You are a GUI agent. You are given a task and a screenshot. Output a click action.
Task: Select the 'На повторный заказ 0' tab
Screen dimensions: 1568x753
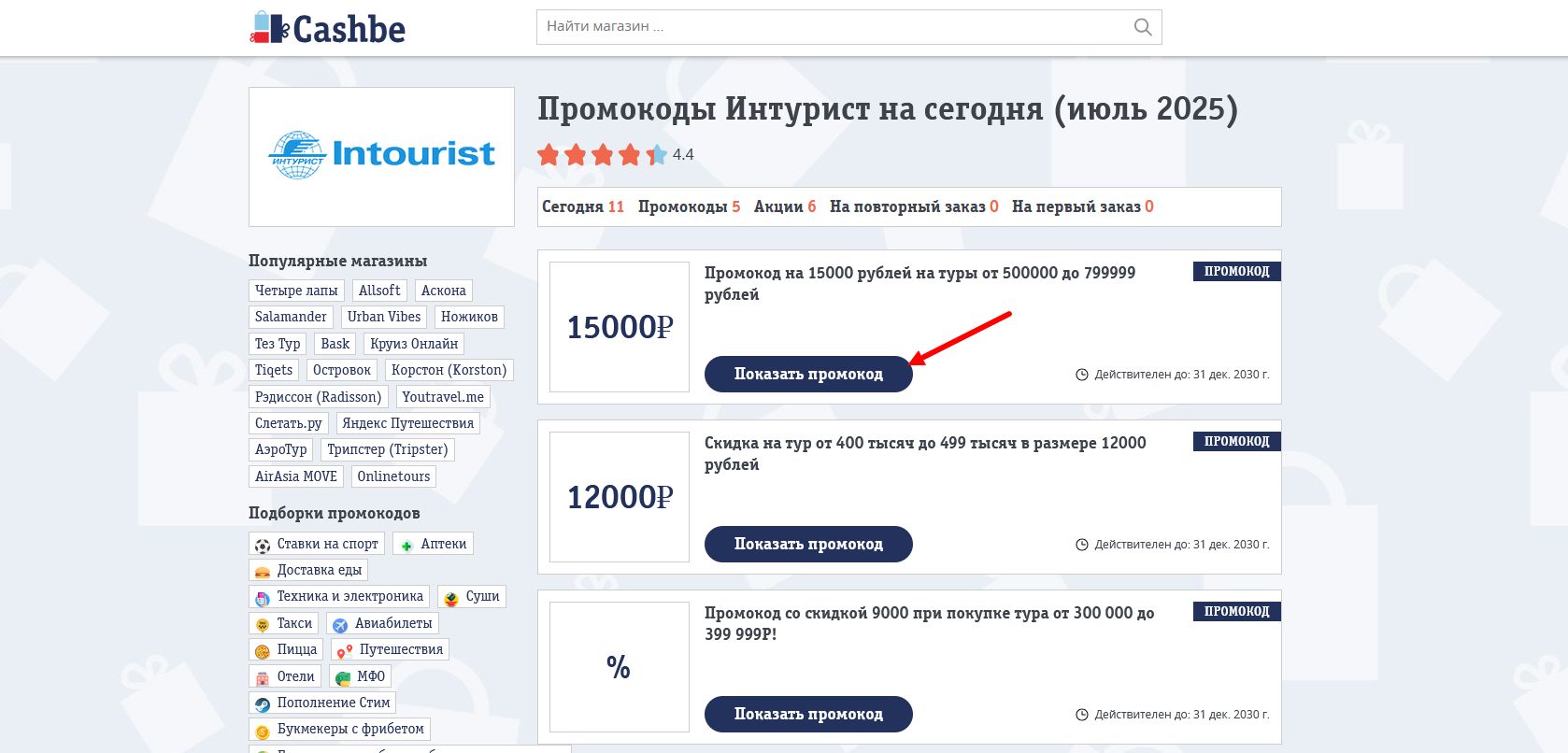coord(914,206)
